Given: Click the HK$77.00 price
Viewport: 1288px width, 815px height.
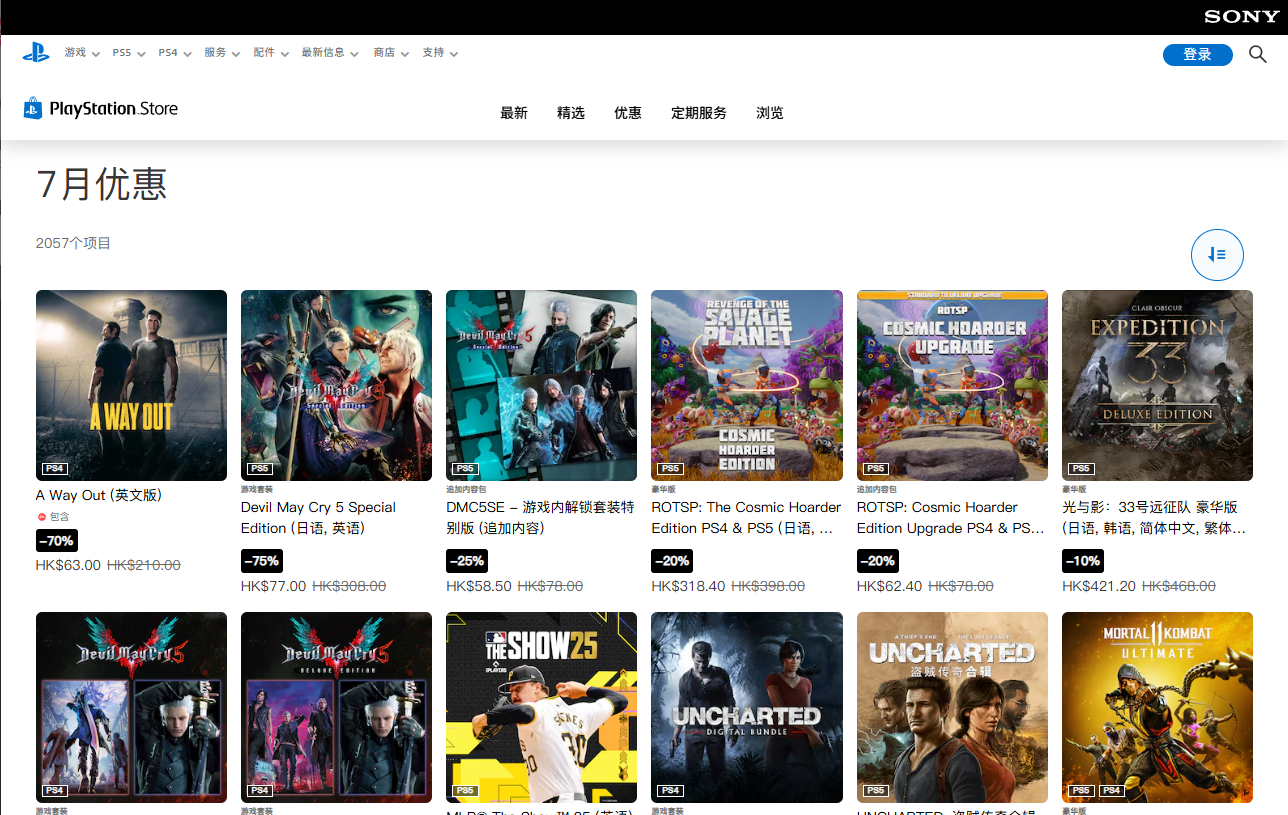Looking at the screenshot, I should pos(274,586).
